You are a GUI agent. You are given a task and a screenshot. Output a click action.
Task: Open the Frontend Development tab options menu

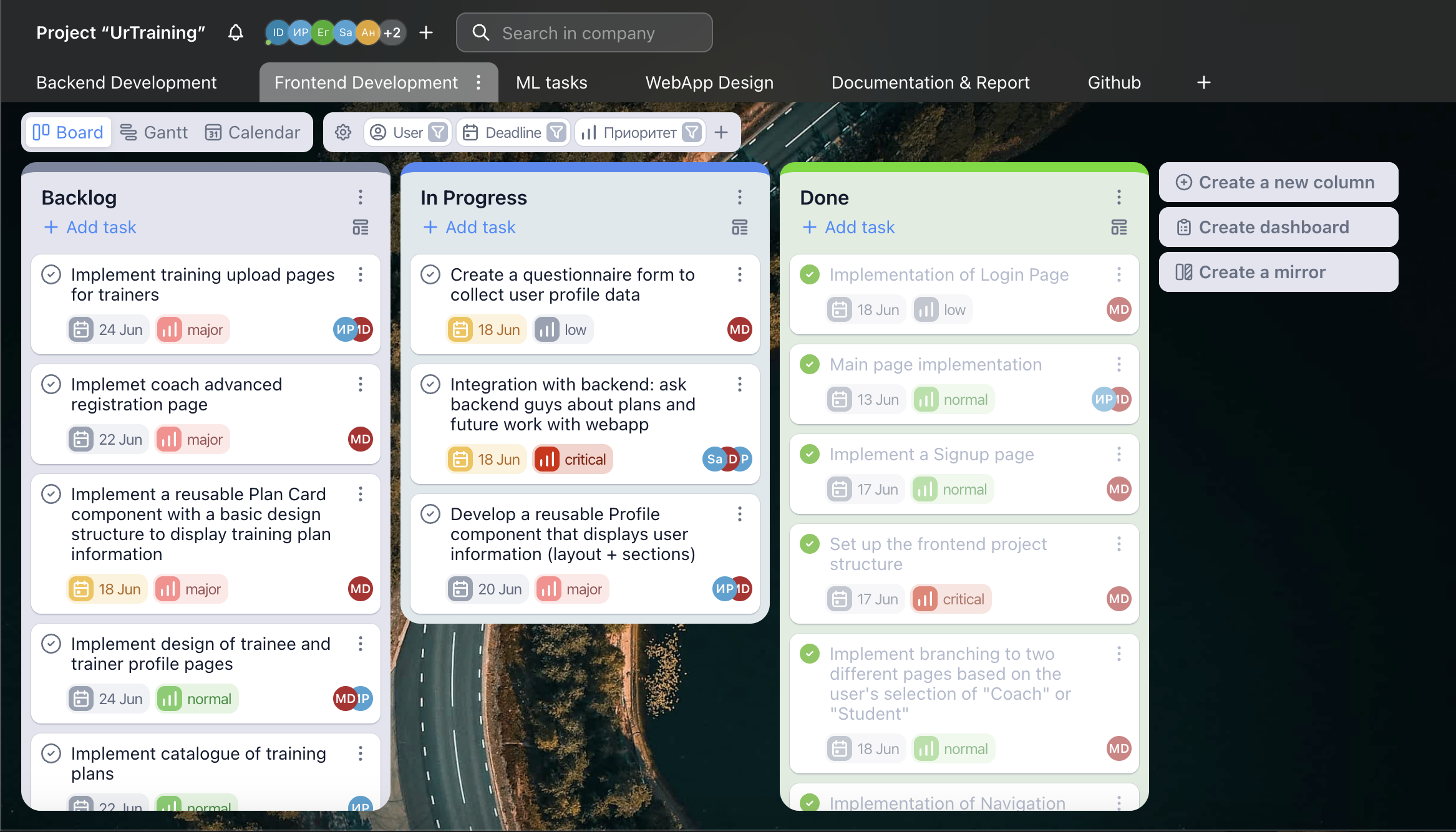point(478,82)
